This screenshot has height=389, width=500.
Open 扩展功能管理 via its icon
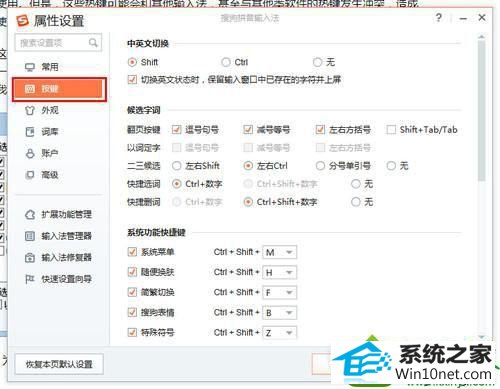(x=30, y=214)
